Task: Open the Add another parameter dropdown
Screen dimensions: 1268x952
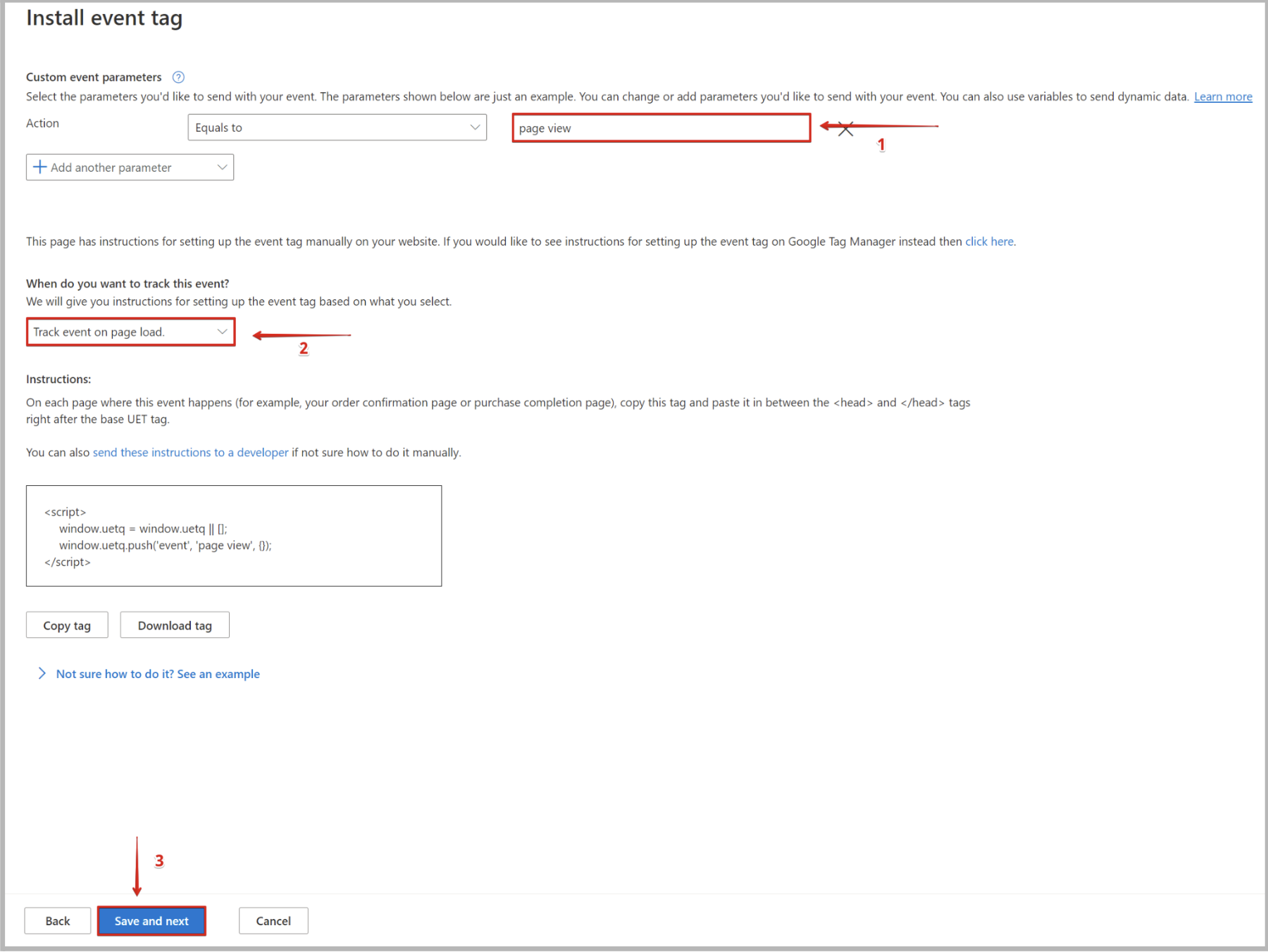Action: click(130, 168)
